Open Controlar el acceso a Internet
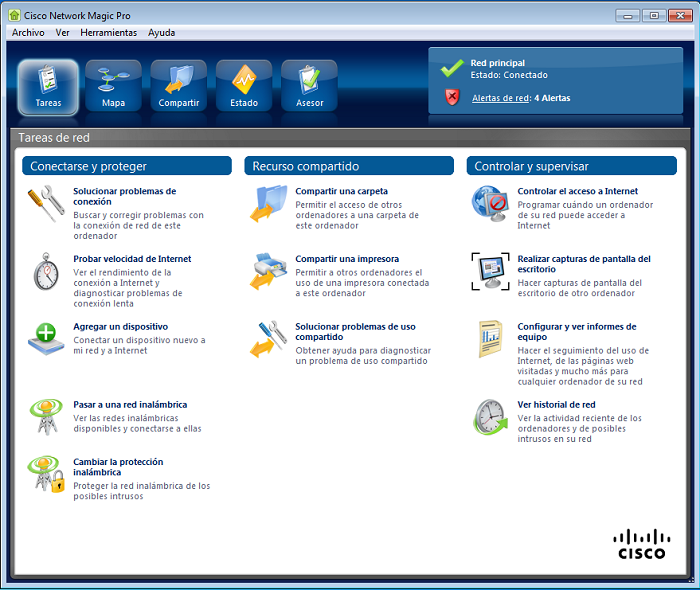The width and height of the screenshot is (700, 590). 577,191
